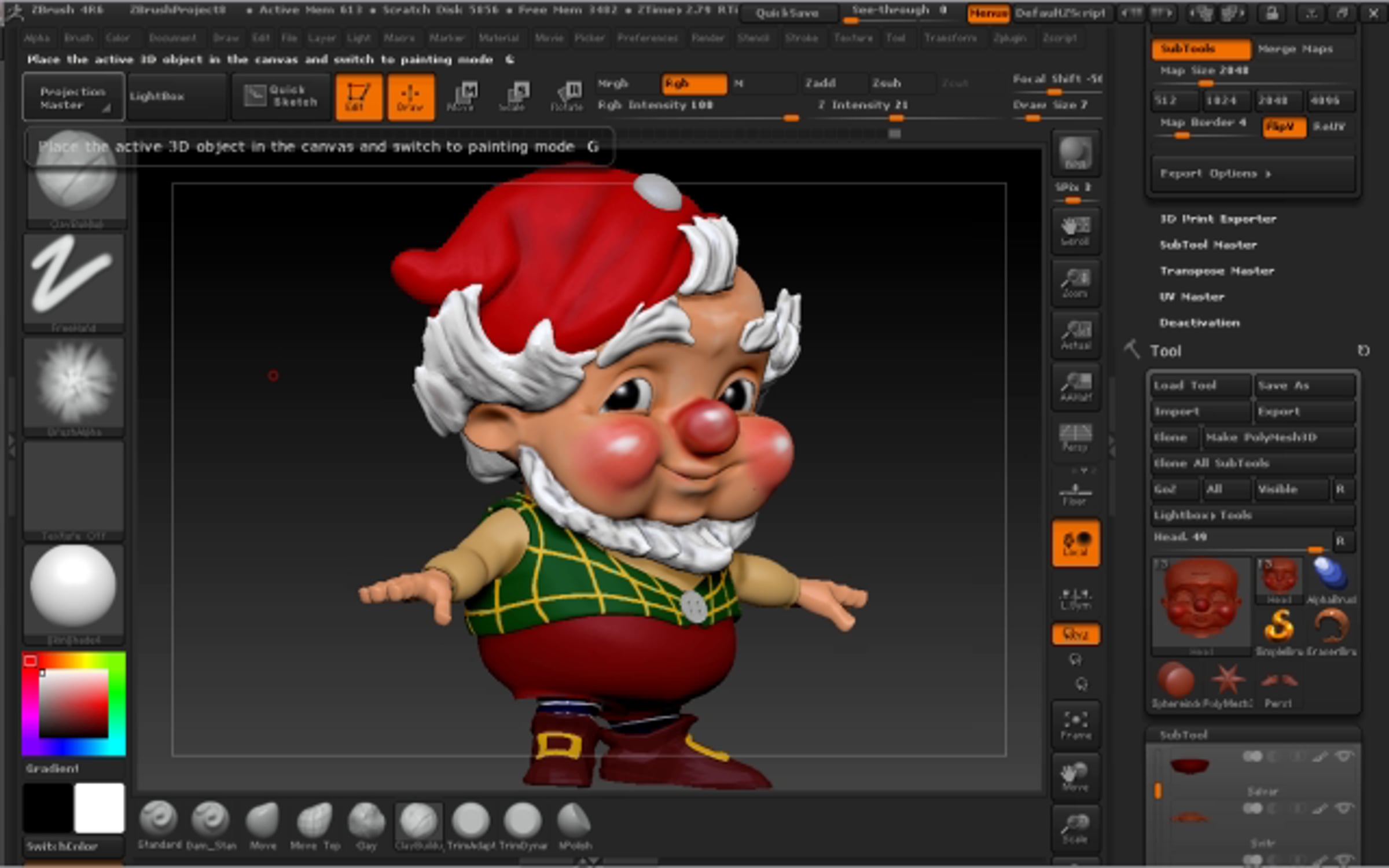Click the Clone All SubTools button
Image resolution: width=1389 pixels, height=868 pixels.
[x=1252, y=463]
